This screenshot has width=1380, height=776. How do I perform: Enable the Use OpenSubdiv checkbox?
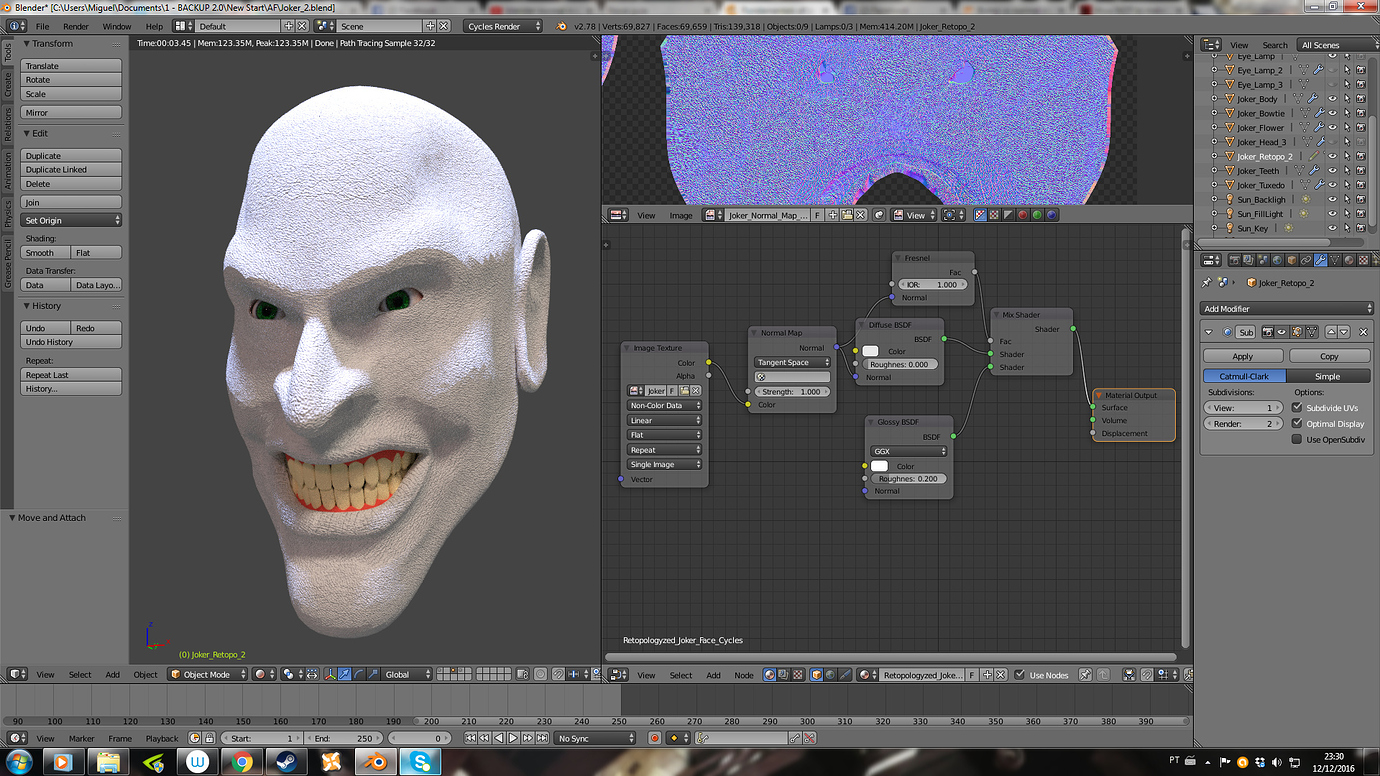tap(1297, 439)
